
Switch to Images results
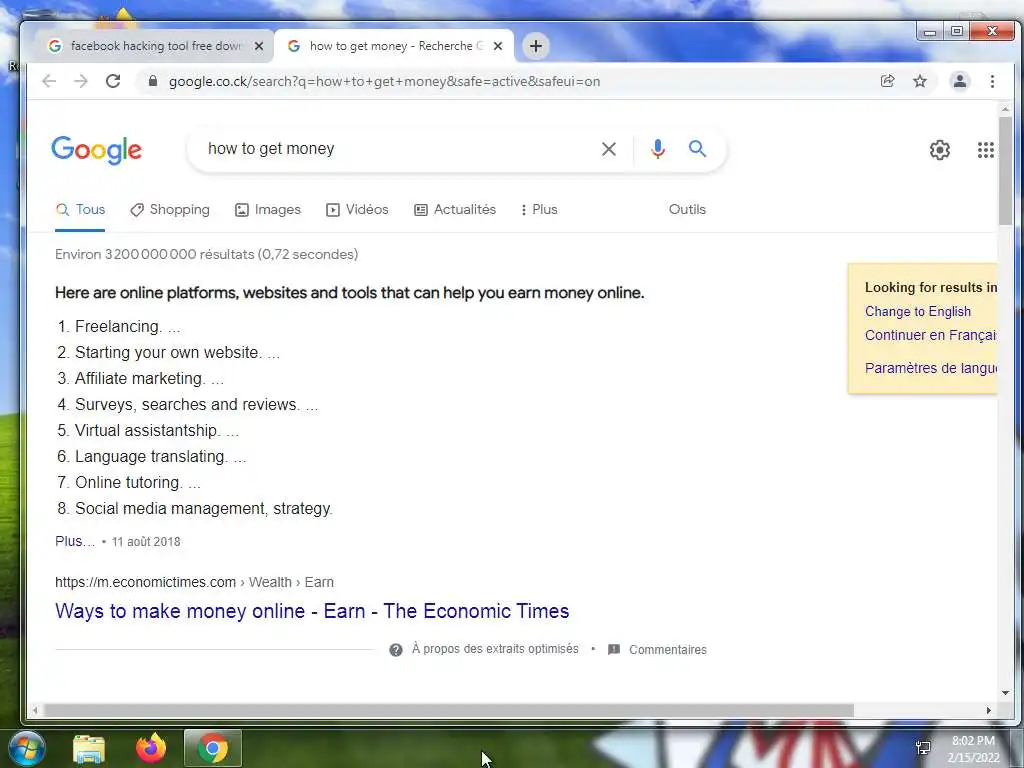click(268, 210)
